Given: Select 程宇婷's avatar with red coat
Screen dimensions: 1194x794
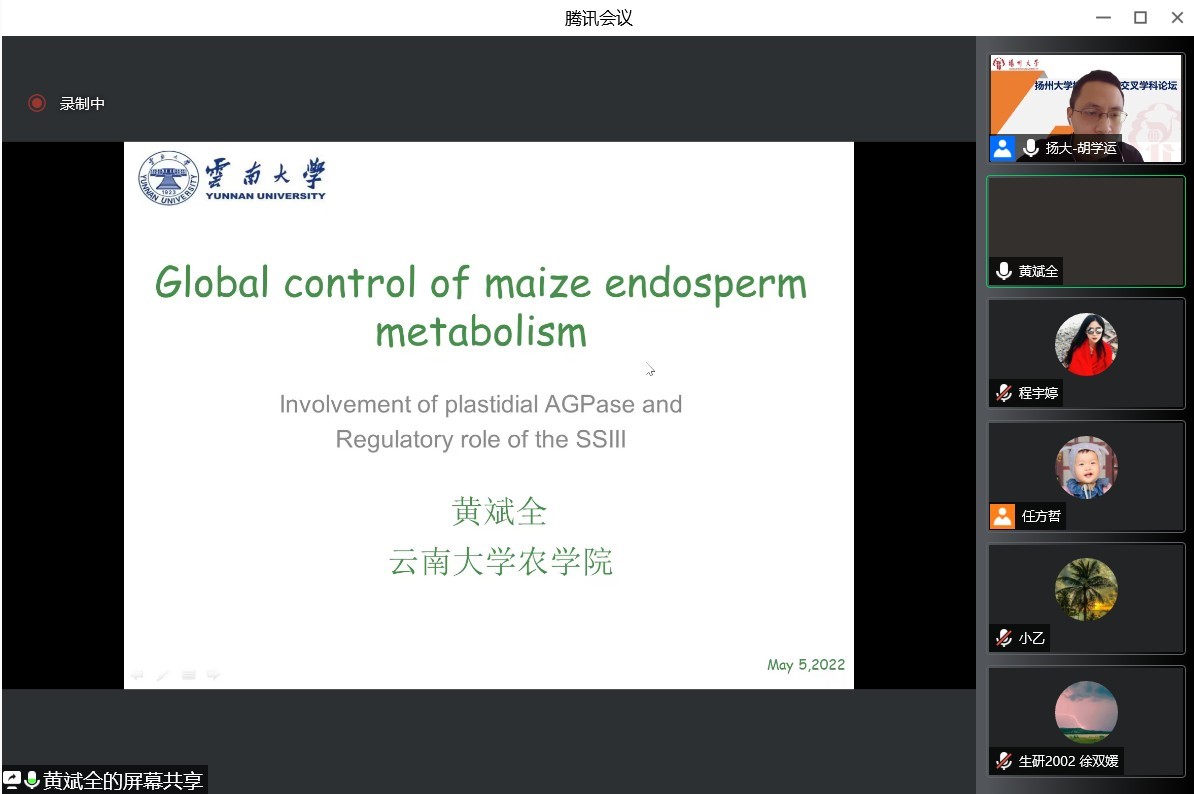Looking at the screenshot, I should click(x=1086, y=344).
